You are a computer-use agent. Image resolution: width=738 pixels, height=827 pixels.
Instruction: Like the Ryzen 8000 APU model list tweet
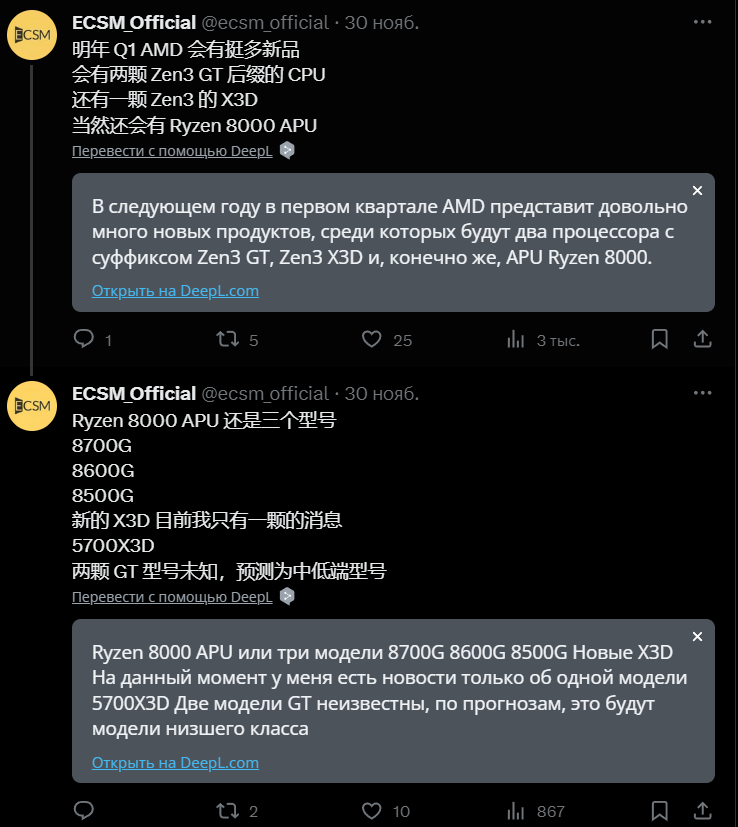(x=371, y=810)
